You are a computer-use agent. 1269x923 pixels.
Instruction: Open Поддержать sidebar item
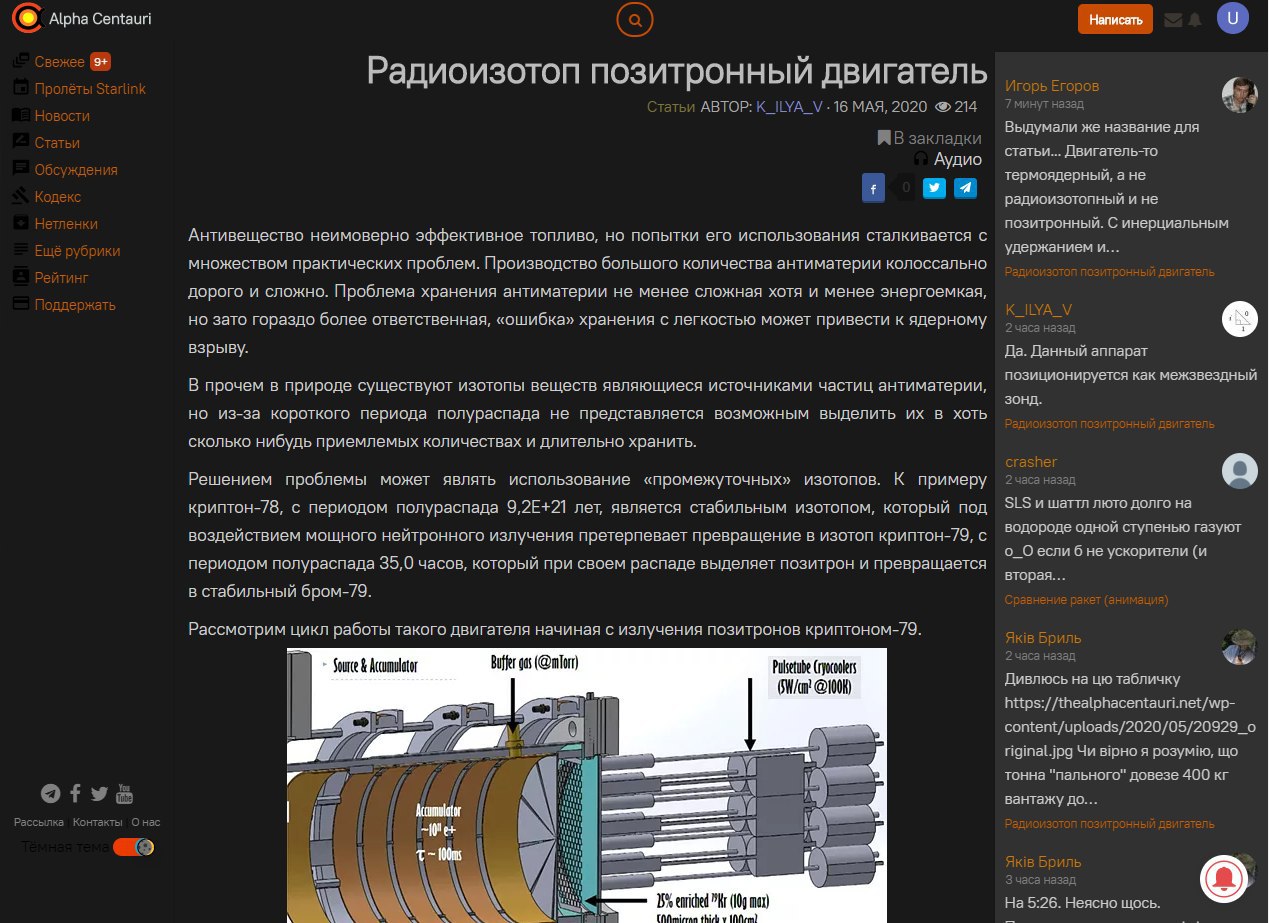(75, 305)
